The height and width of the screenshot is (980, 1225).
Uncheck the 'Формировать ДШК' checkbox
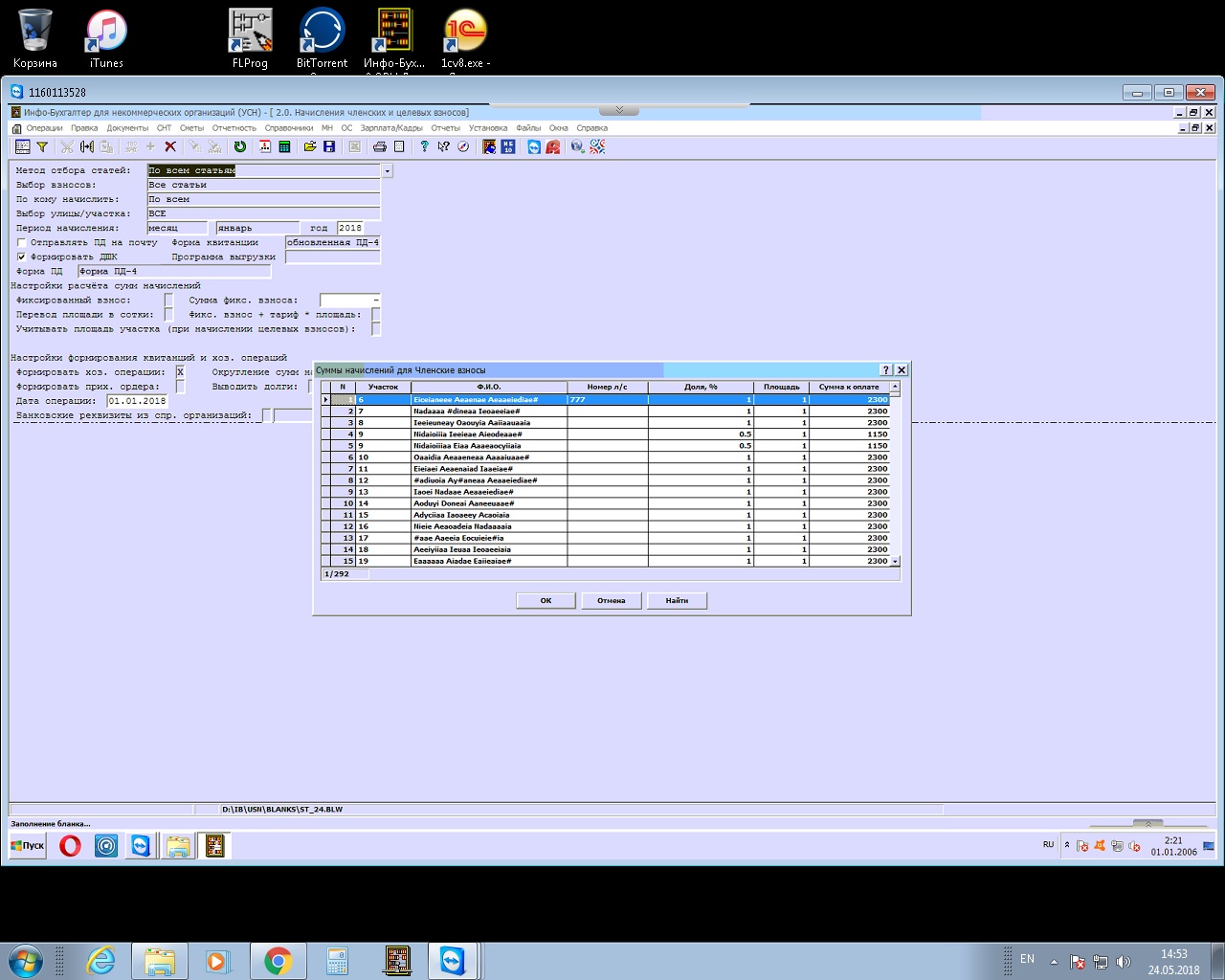tap(21, 256)
